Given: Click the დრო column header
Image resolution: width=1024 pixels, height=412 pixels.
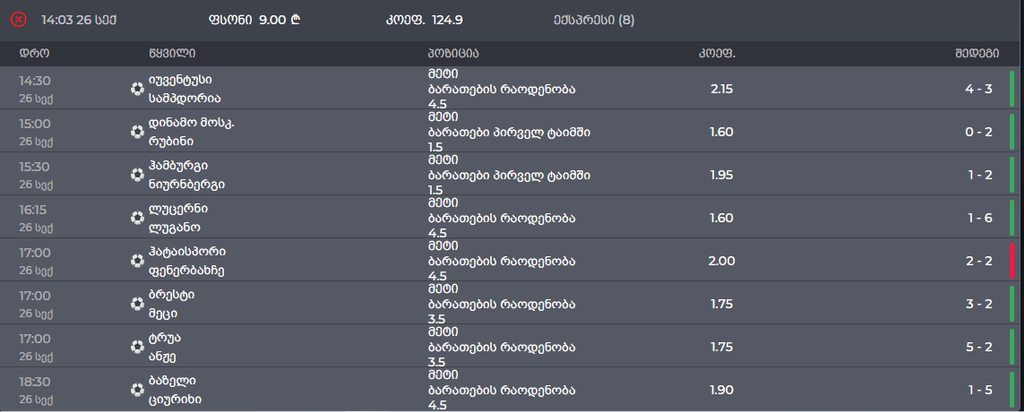Looking at the screenshot, I should (x=34, y=53).
